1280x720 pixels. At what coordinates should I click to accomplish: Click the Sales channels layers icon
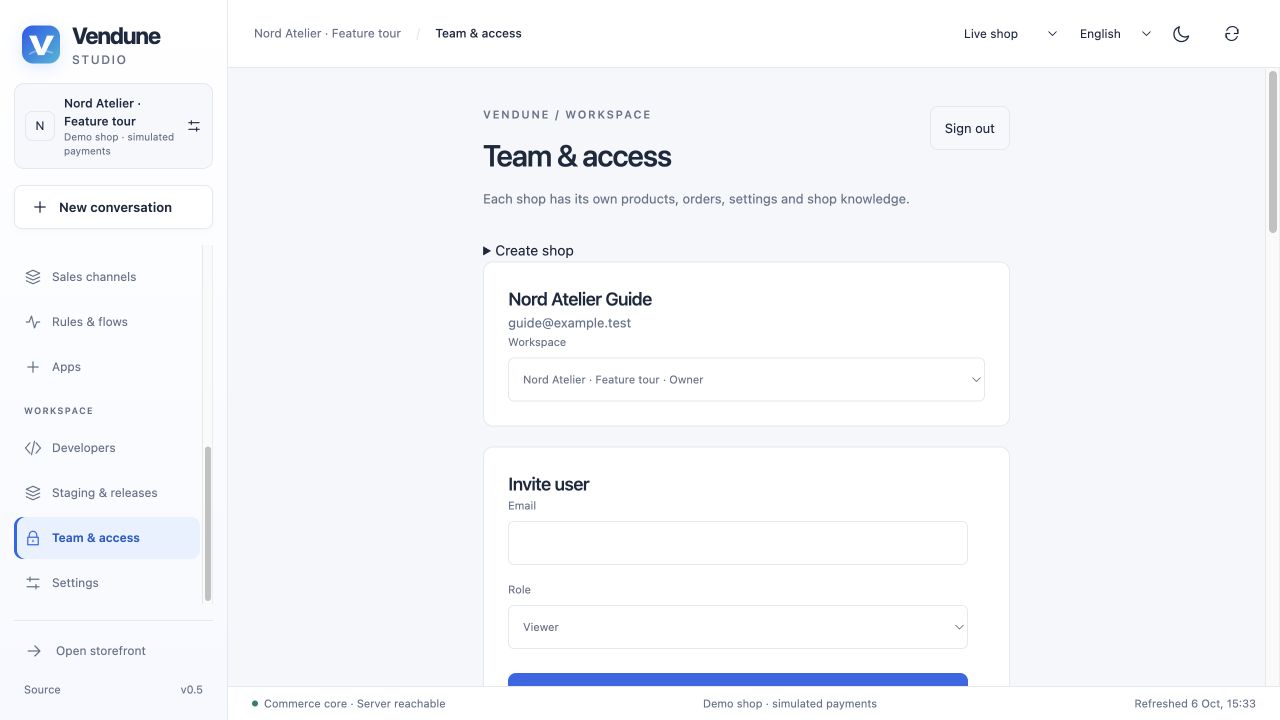pos(33,277)
